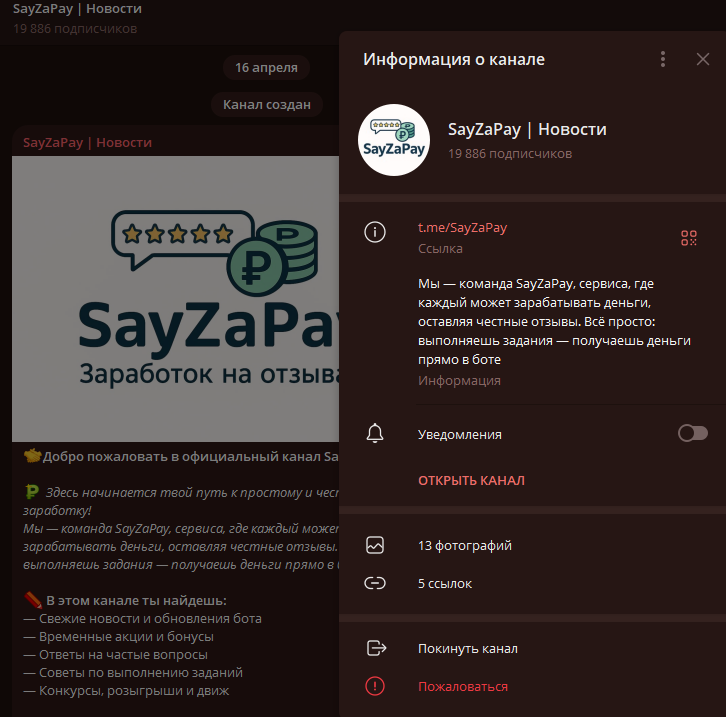Click the line Временные акции и бонусы

tap(118, 636)
